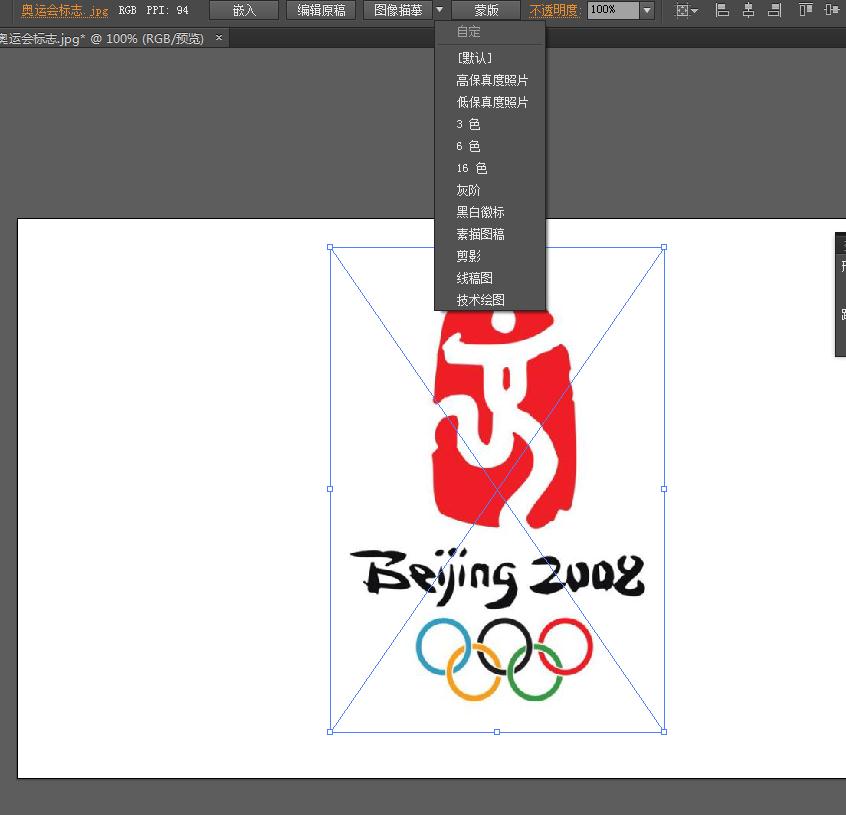Image resolution: width=846 pixels, height=815 pixels.
Task: Click the bottom-right selection handle
Action: (x=664, y=732)
